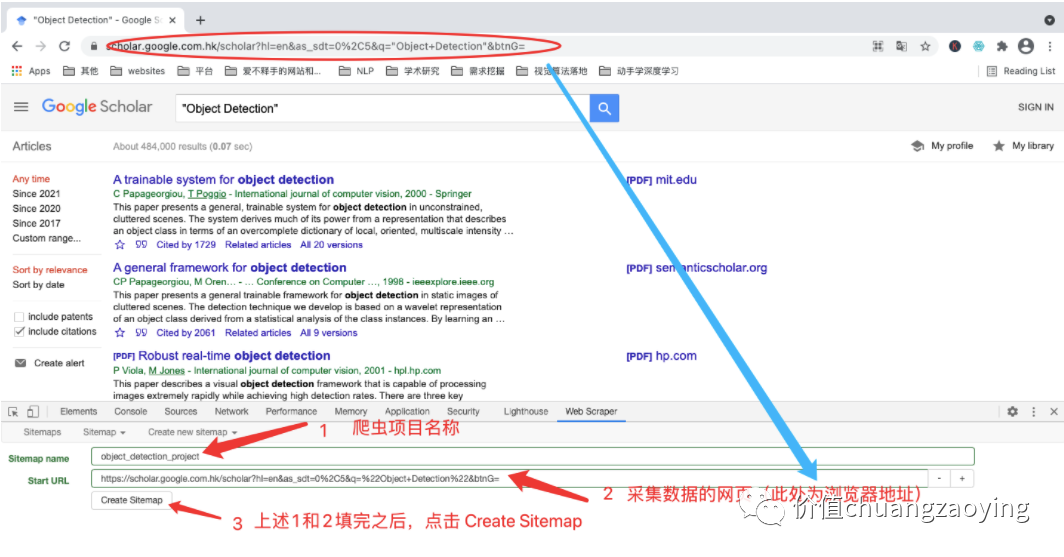This screenshot has height=557, width=1064.
Task: Open the NLP bookmark folder
Action: point(356,71)
